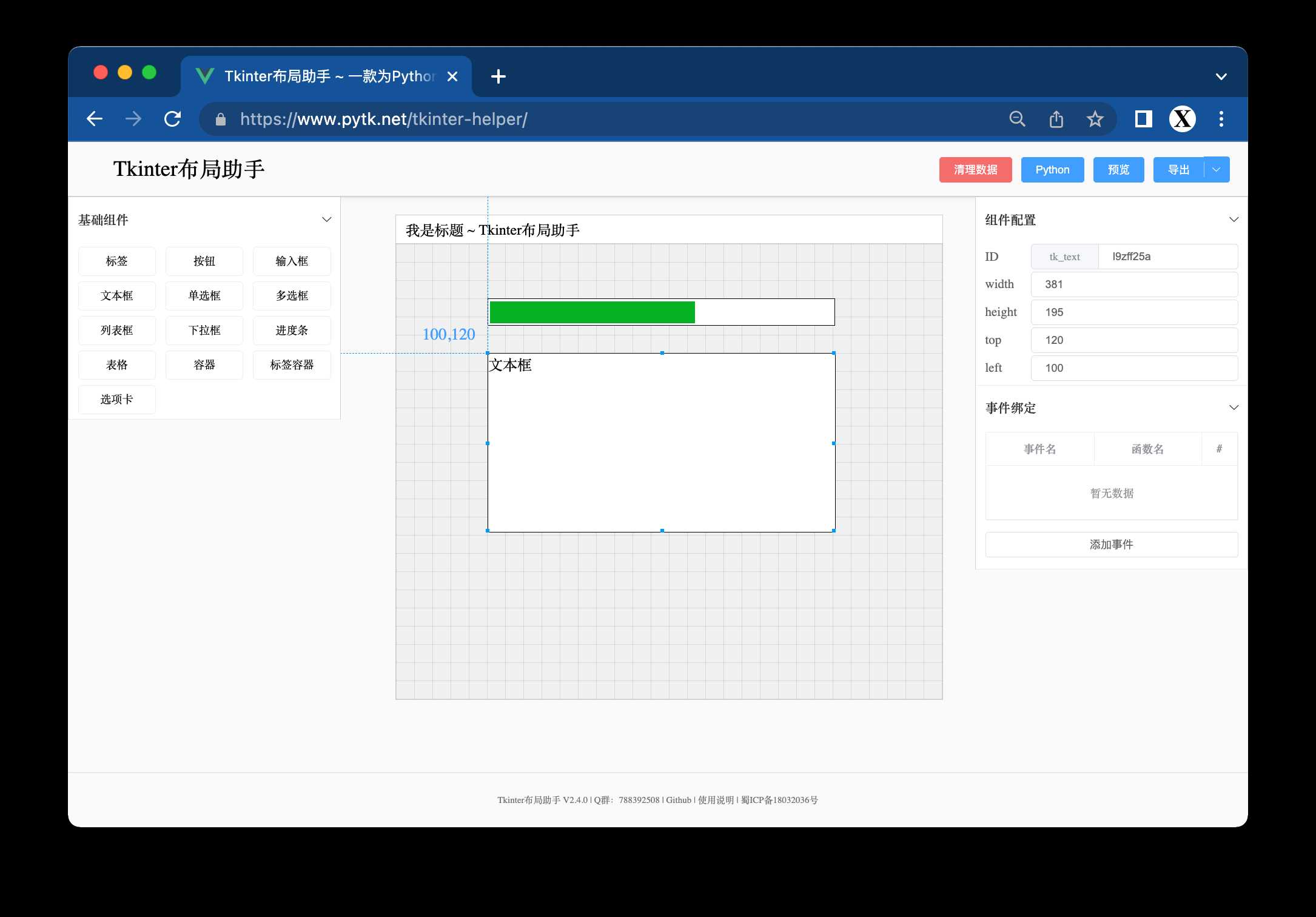
Task: Select the 单选框 component
Action: pos(204,296)
